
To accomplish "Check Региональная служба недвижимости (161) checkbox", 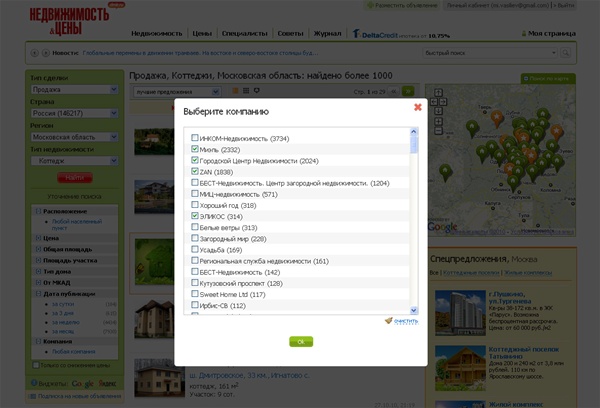I will 195,260.
